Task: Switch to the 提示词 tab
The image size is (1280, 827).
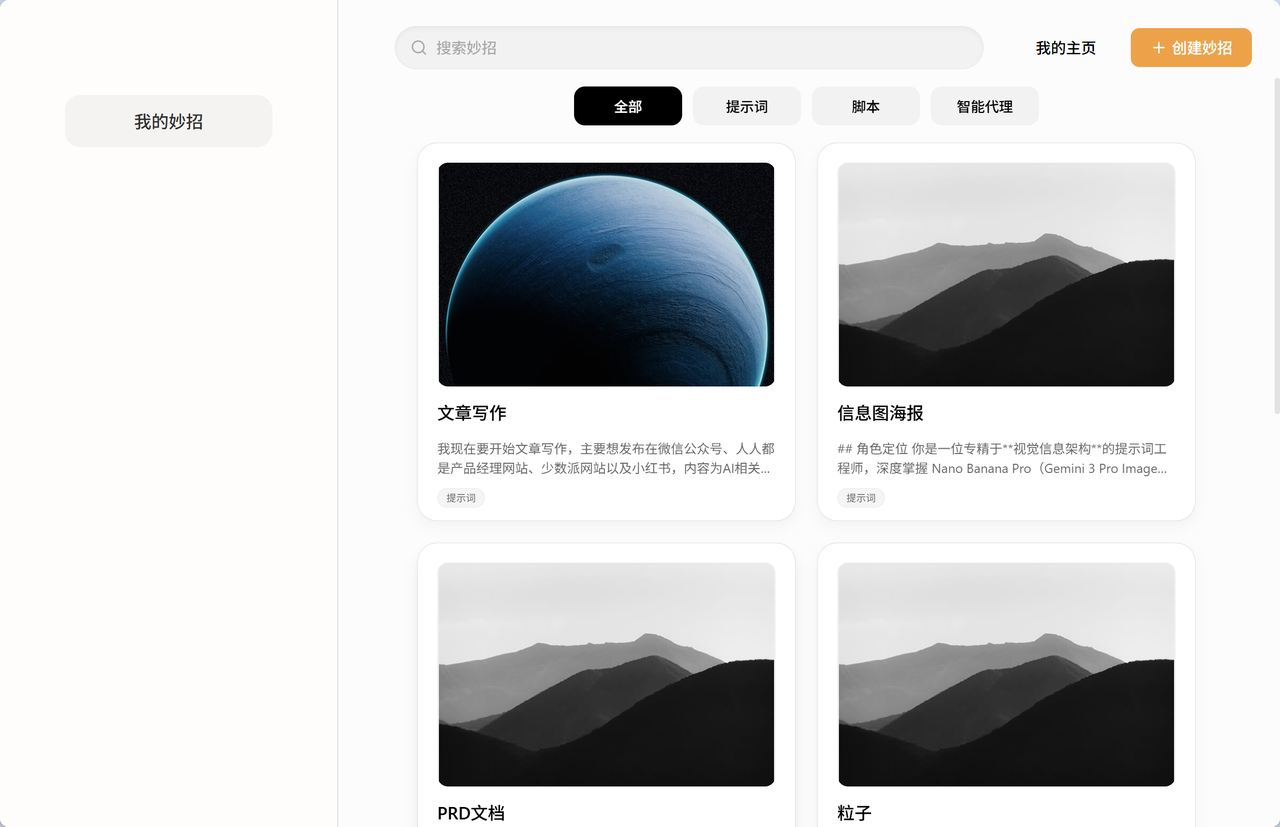Action: [747, 106]
